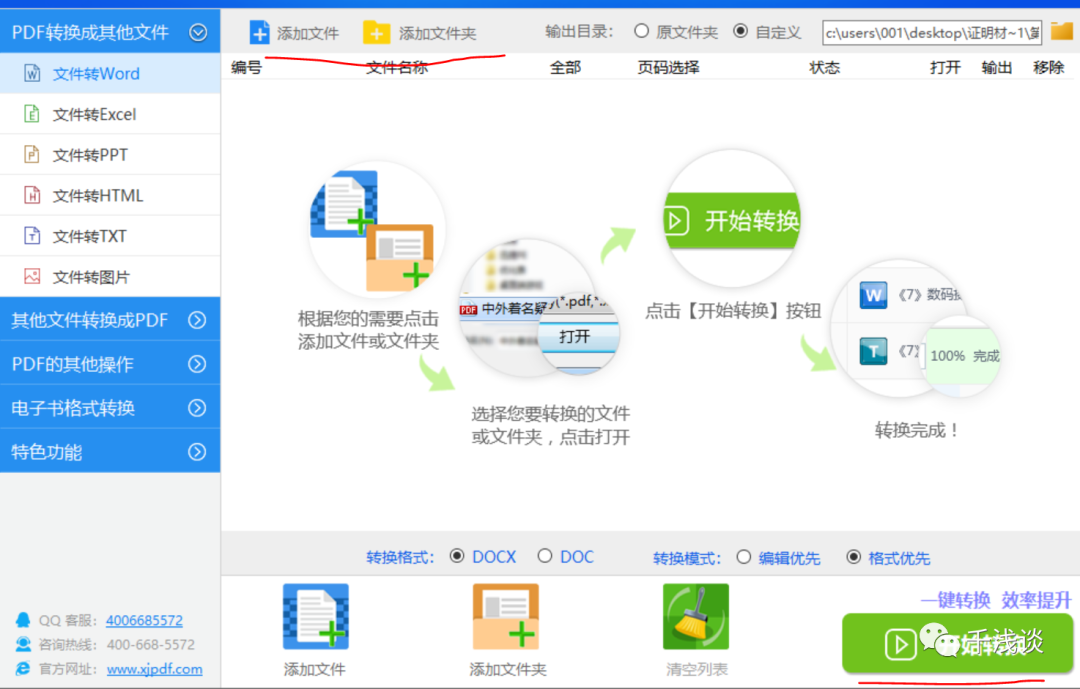Click the top Add File plus icon
The width and height of the screenshot is (1080, 689).
point(259,32)
